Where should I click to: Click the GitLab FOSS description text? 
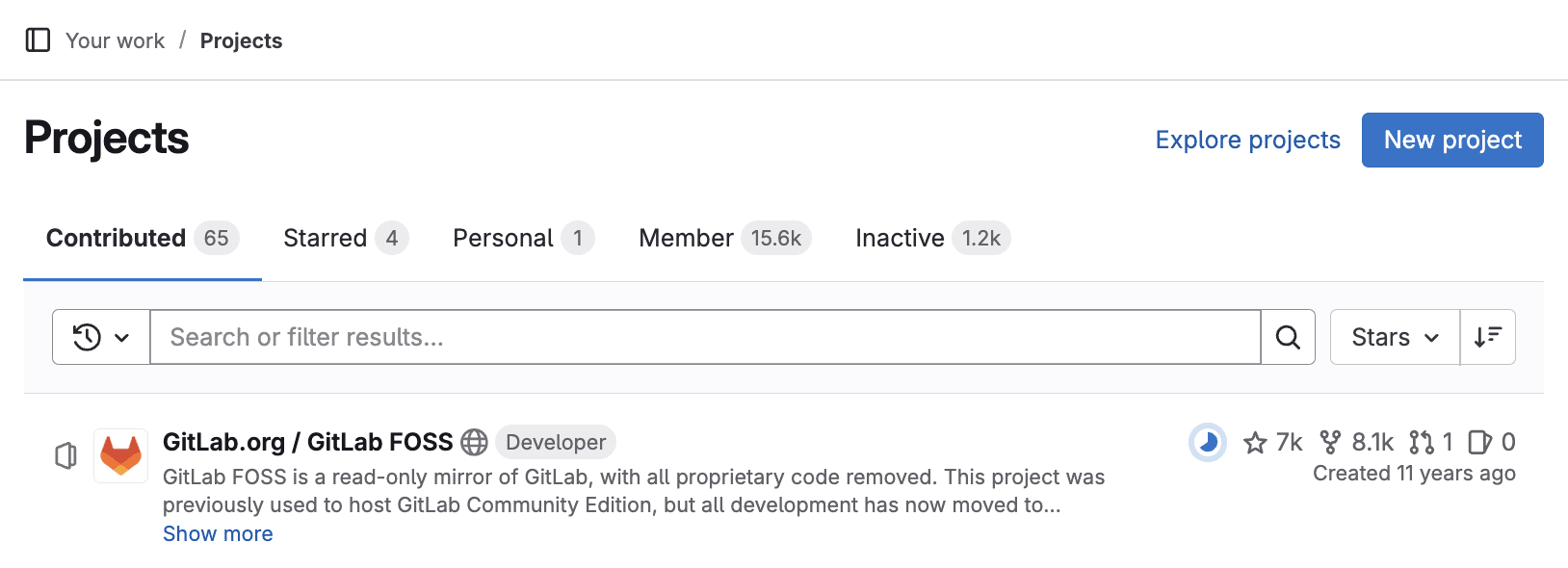coord(634,491)
